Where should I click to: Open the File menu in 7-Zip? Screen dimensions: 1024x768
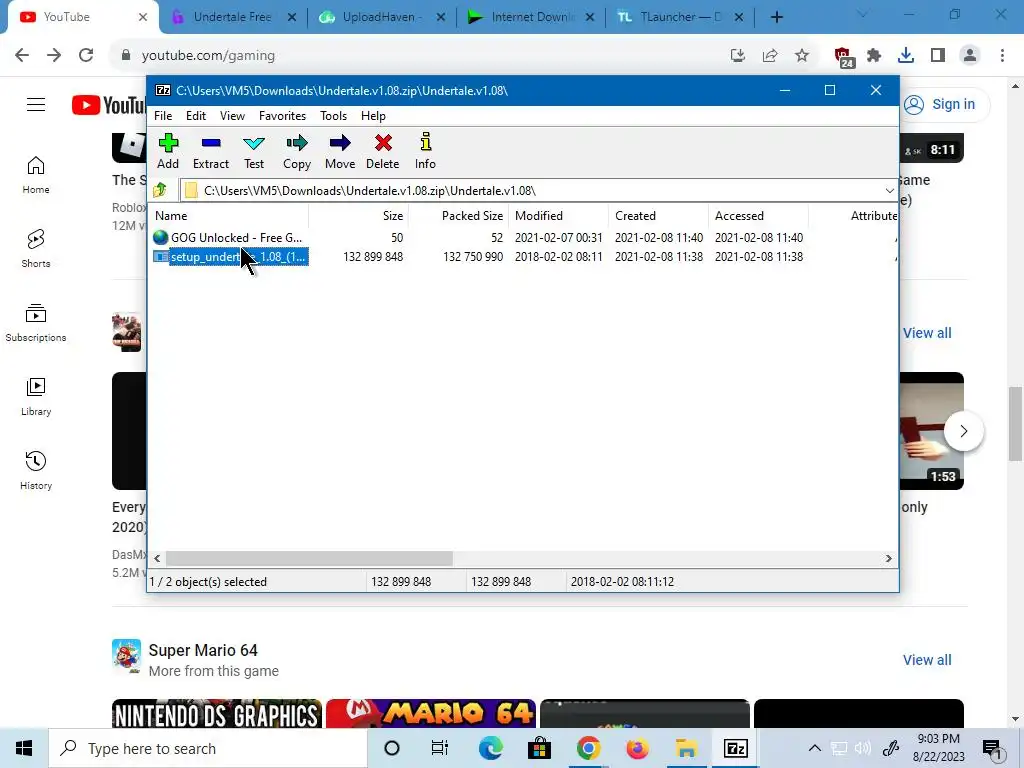[163, 116]
